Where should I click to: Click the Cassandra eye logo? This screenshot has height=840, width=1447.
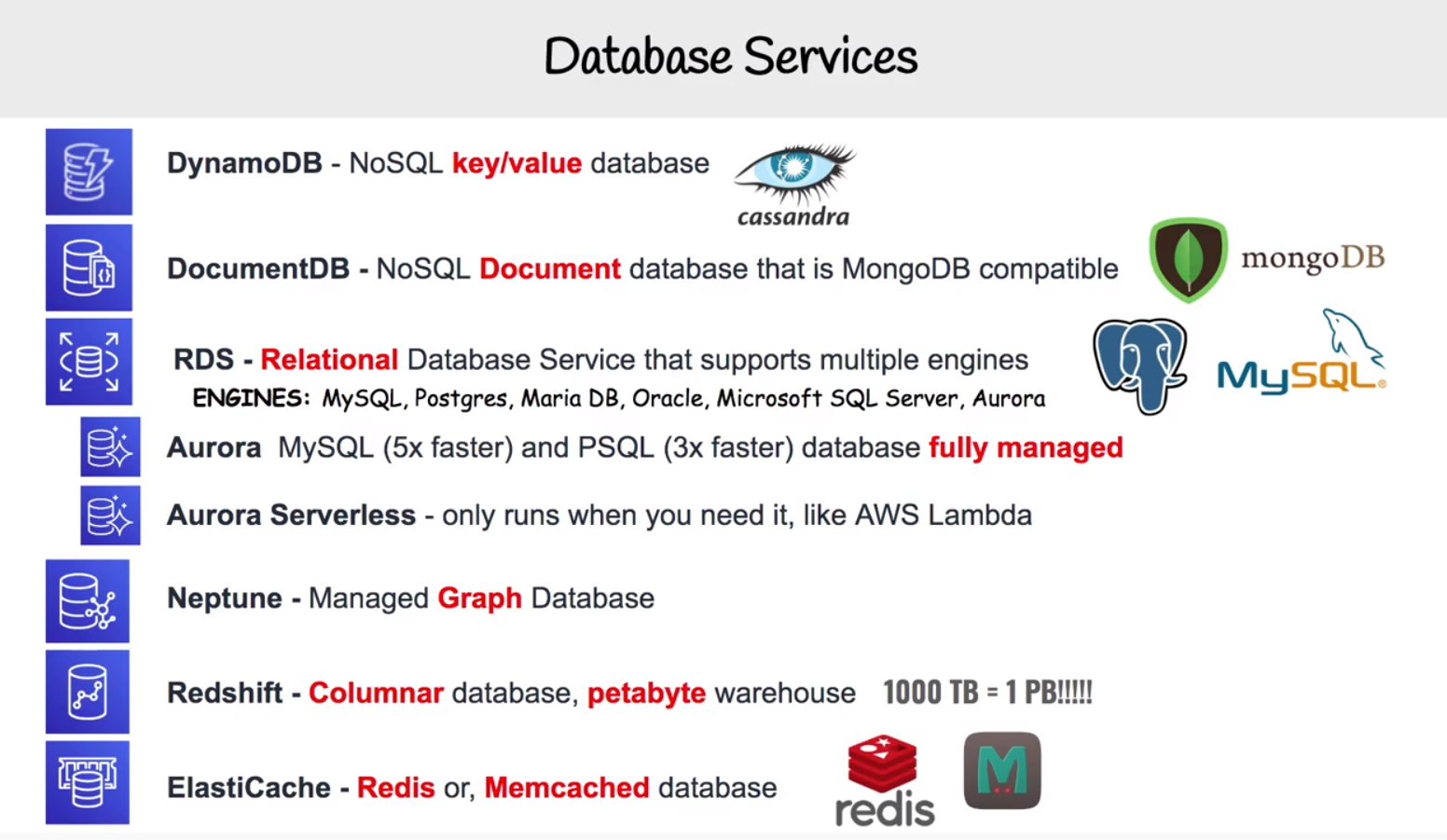(x=794, y=174)
